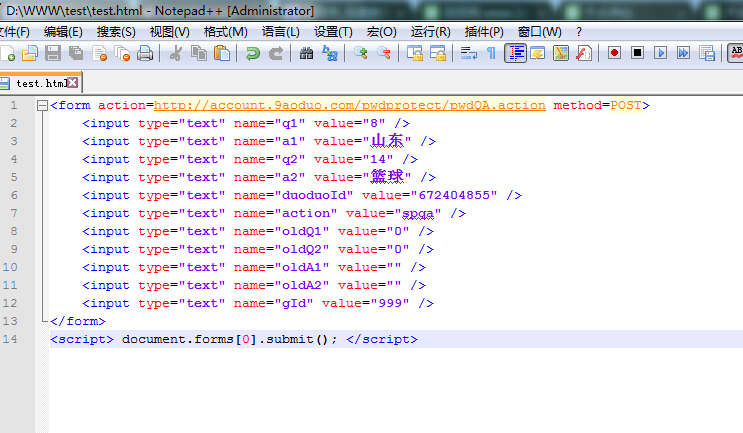The width and height of the screenshot is (743, 433).
Task: Open the ? help menu
Action: tap(579, 32)
